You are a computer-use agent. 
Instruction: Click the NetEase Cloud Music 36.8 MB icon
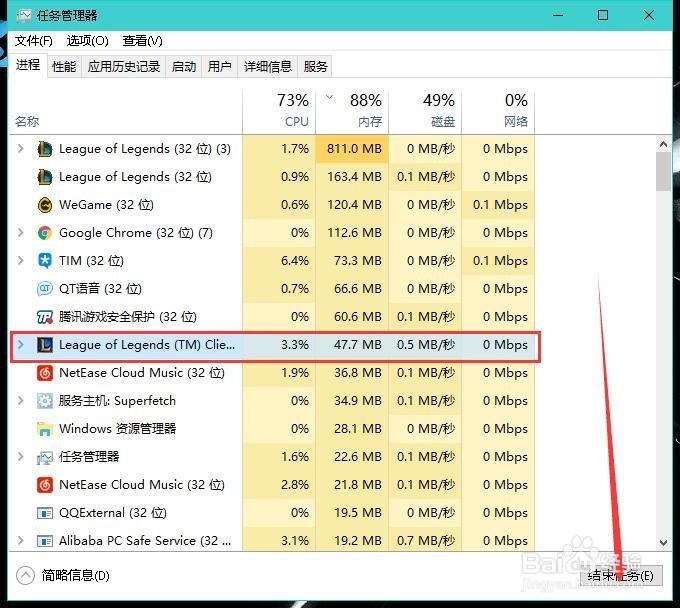click(45, 373)
